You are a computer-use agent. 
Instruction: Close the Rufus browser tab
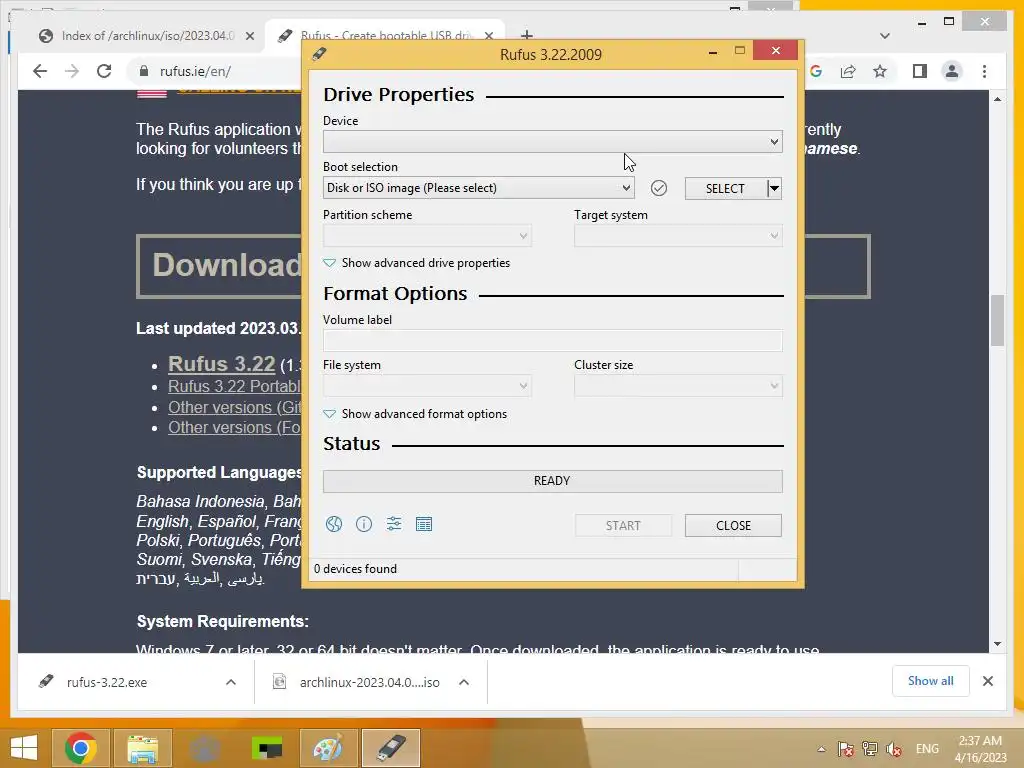point(488,36)
